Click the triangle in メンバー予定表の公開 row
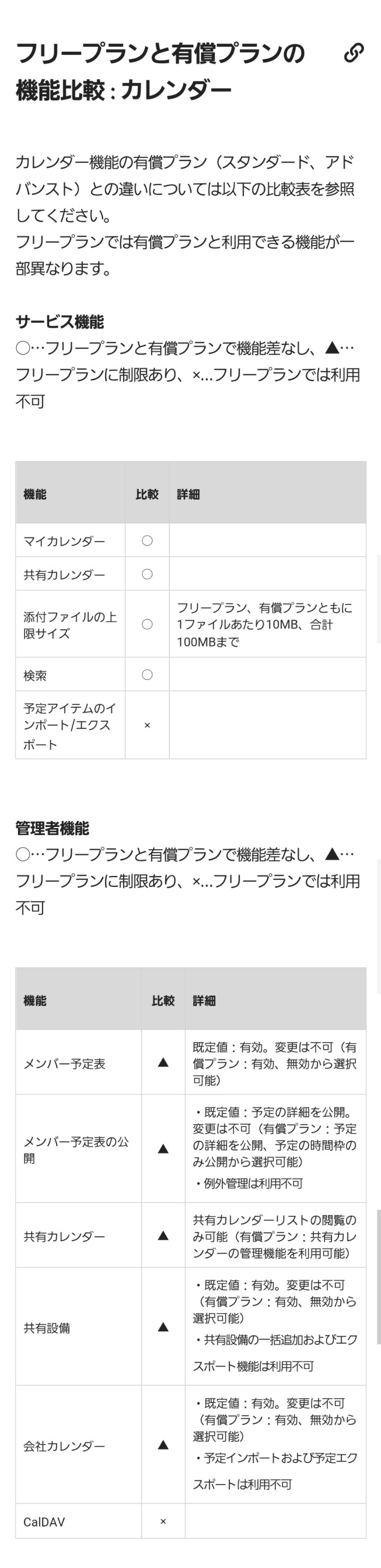Screen dimensions: 381x1568 pos(163,1149)
